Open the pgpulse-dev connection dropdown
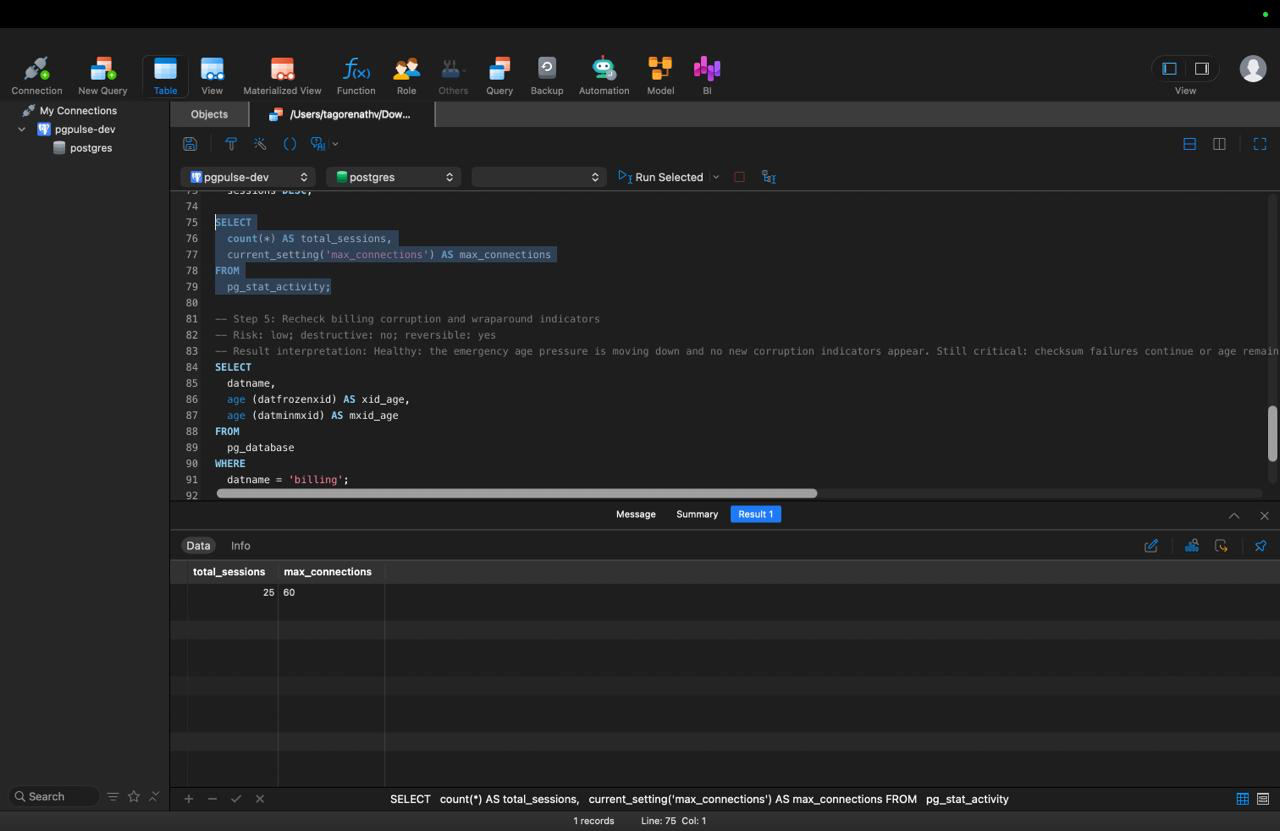The height and width of the screenshot is (831, 1280). click(249, 177)
